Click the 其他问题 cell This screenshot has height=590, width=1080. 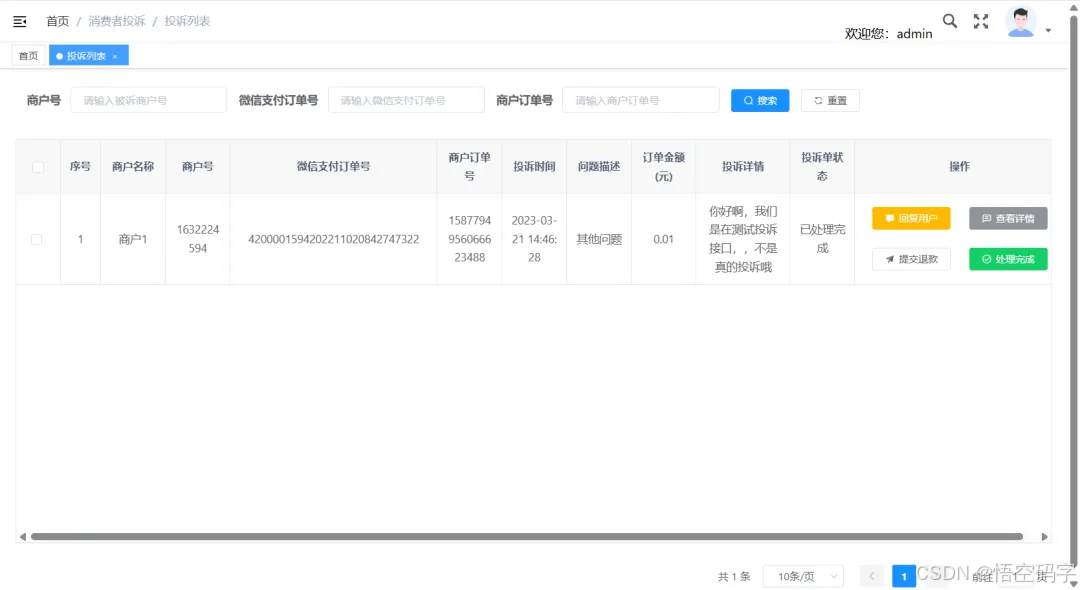(599, 240)
